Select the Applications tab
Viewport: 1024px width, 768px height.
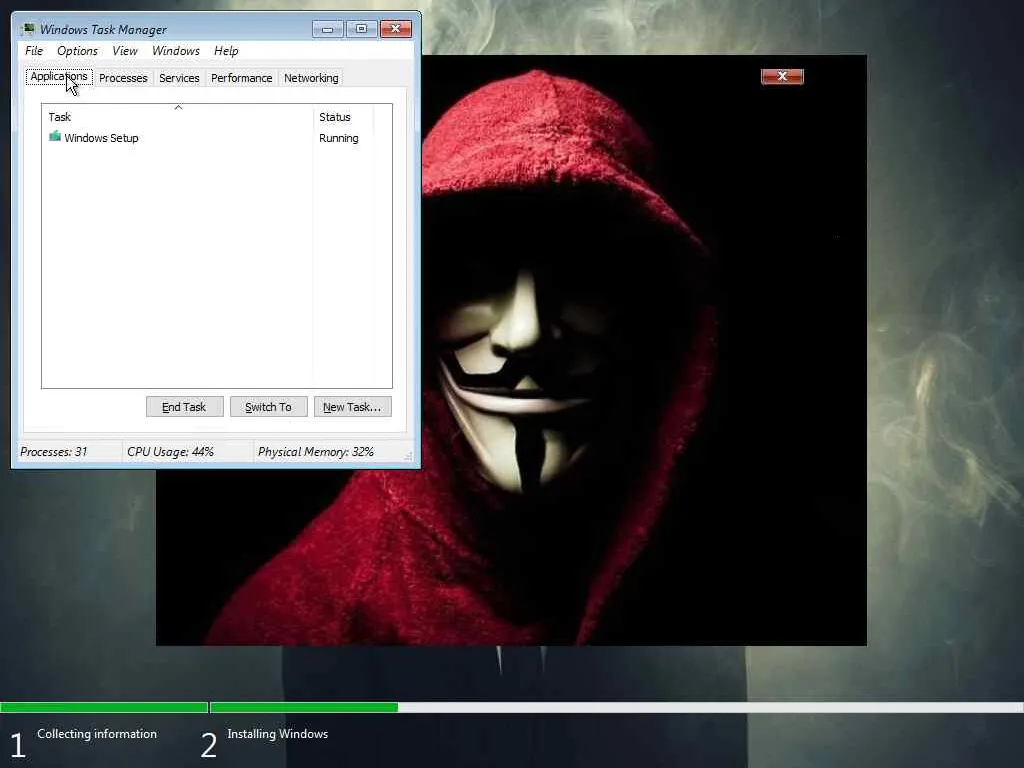pyautogui.click(x=59, y=76)
